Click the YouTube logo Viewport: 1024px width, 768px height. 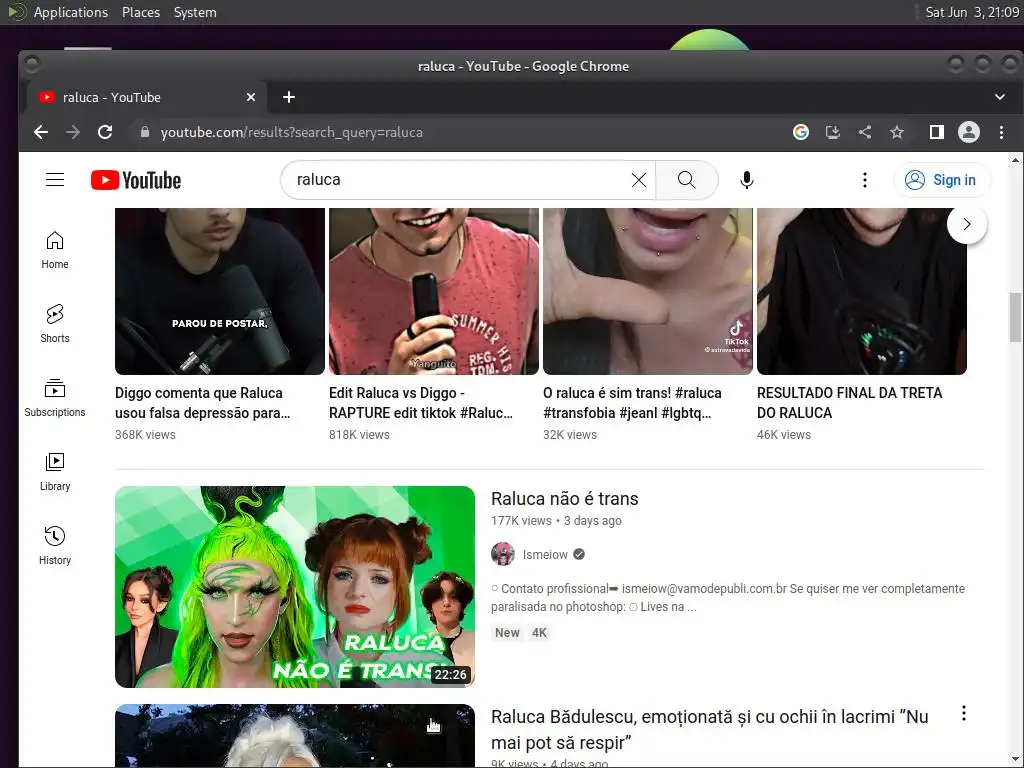136,180
